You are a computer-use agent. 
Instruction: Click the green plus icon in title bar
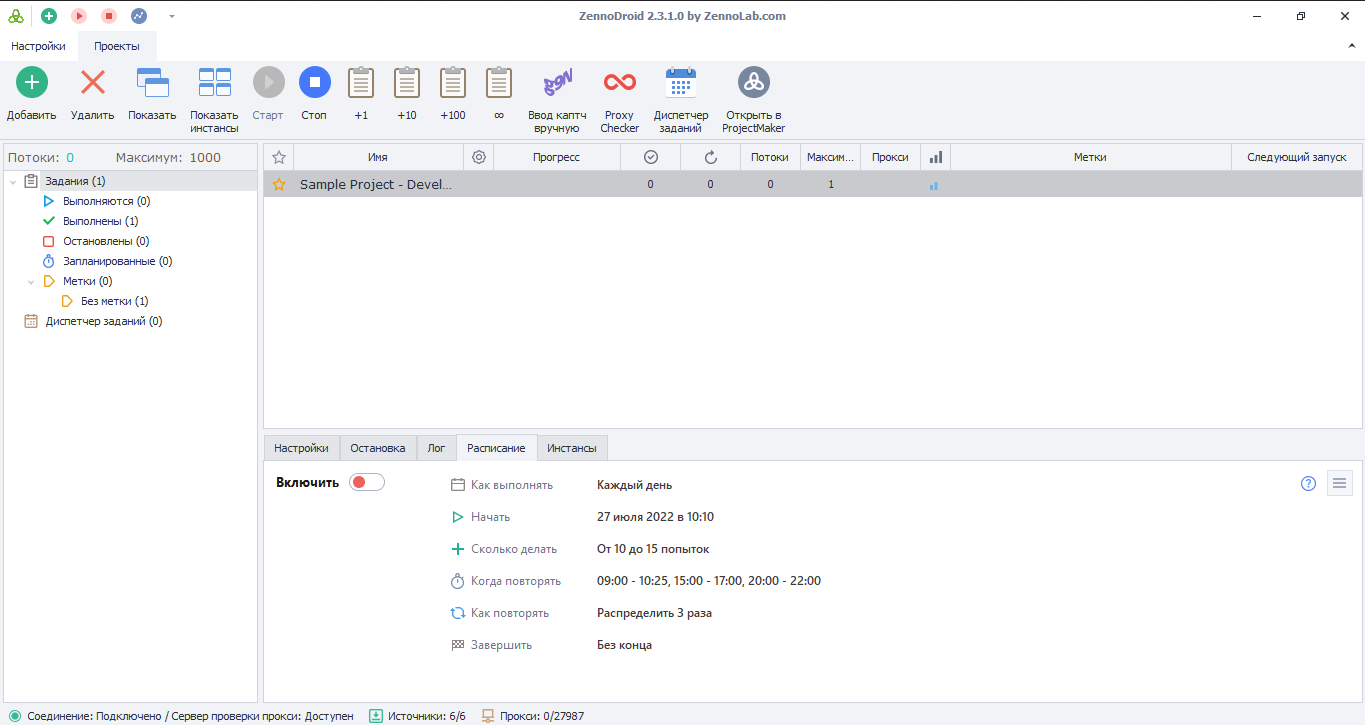click(x=48, y=16)
